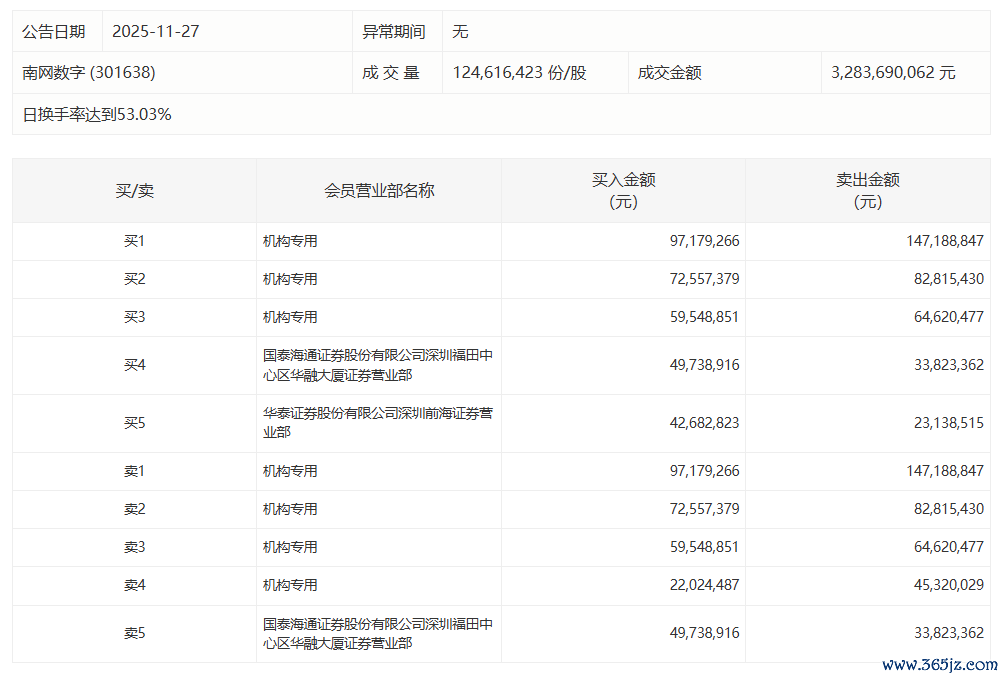Click the 会员营业部名称 column header
This screenshot has width=1005, height=680.
[x=379, y=190]
